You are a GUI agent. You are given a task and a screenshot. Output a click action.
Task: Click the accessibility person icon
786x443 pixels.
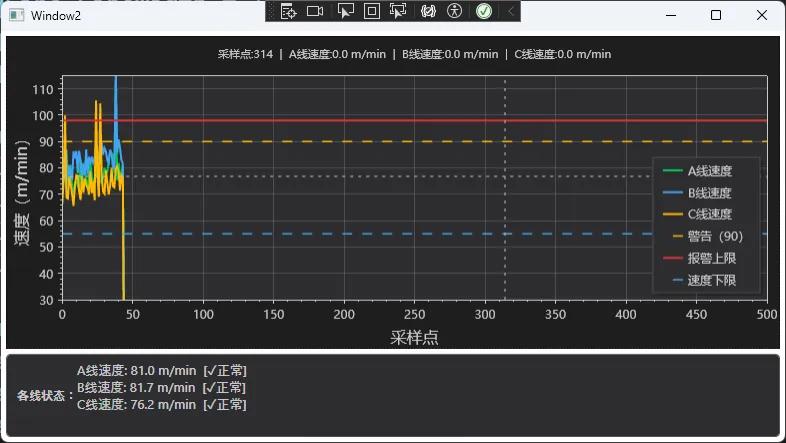tap(455, 11)
